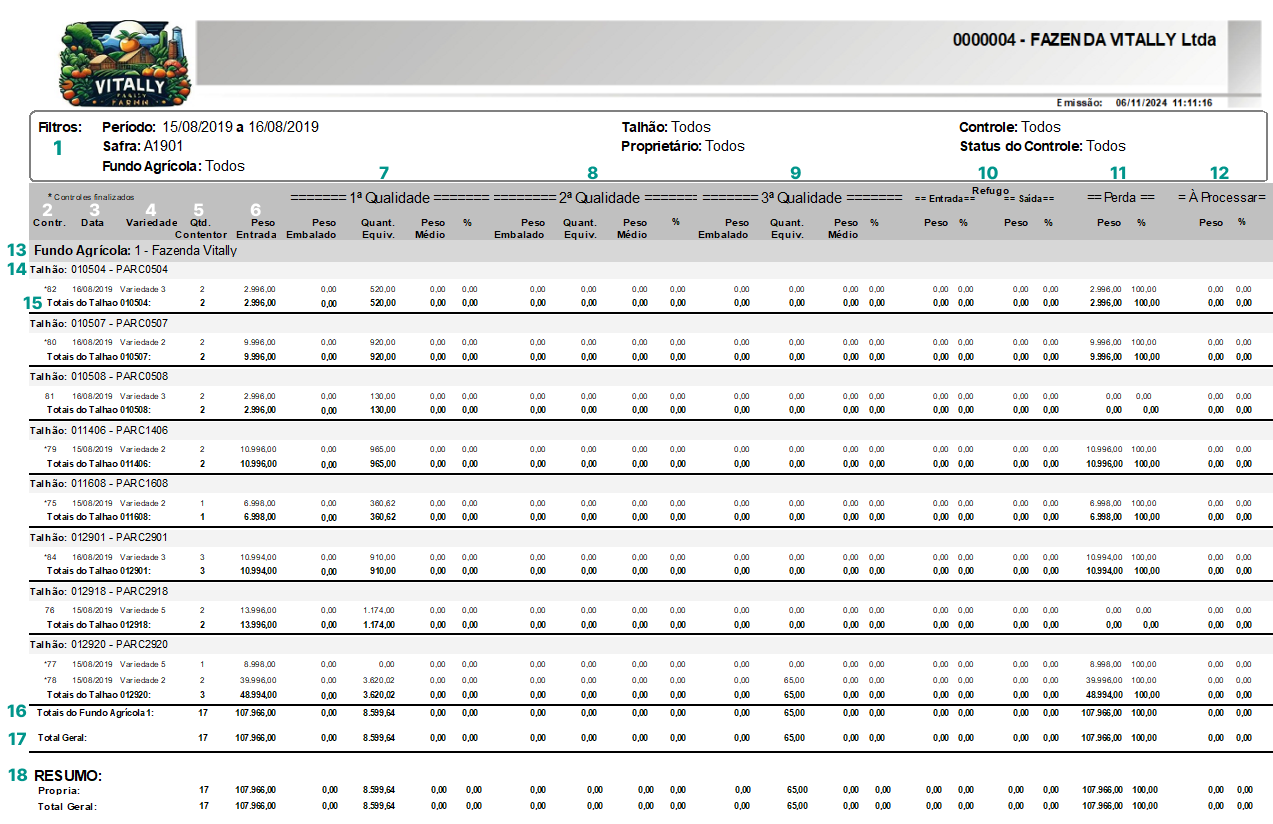Viewport: 1273px width, 824px height.
Task: Click the 'Propria:' summary row label
Action: pos(59,790)
